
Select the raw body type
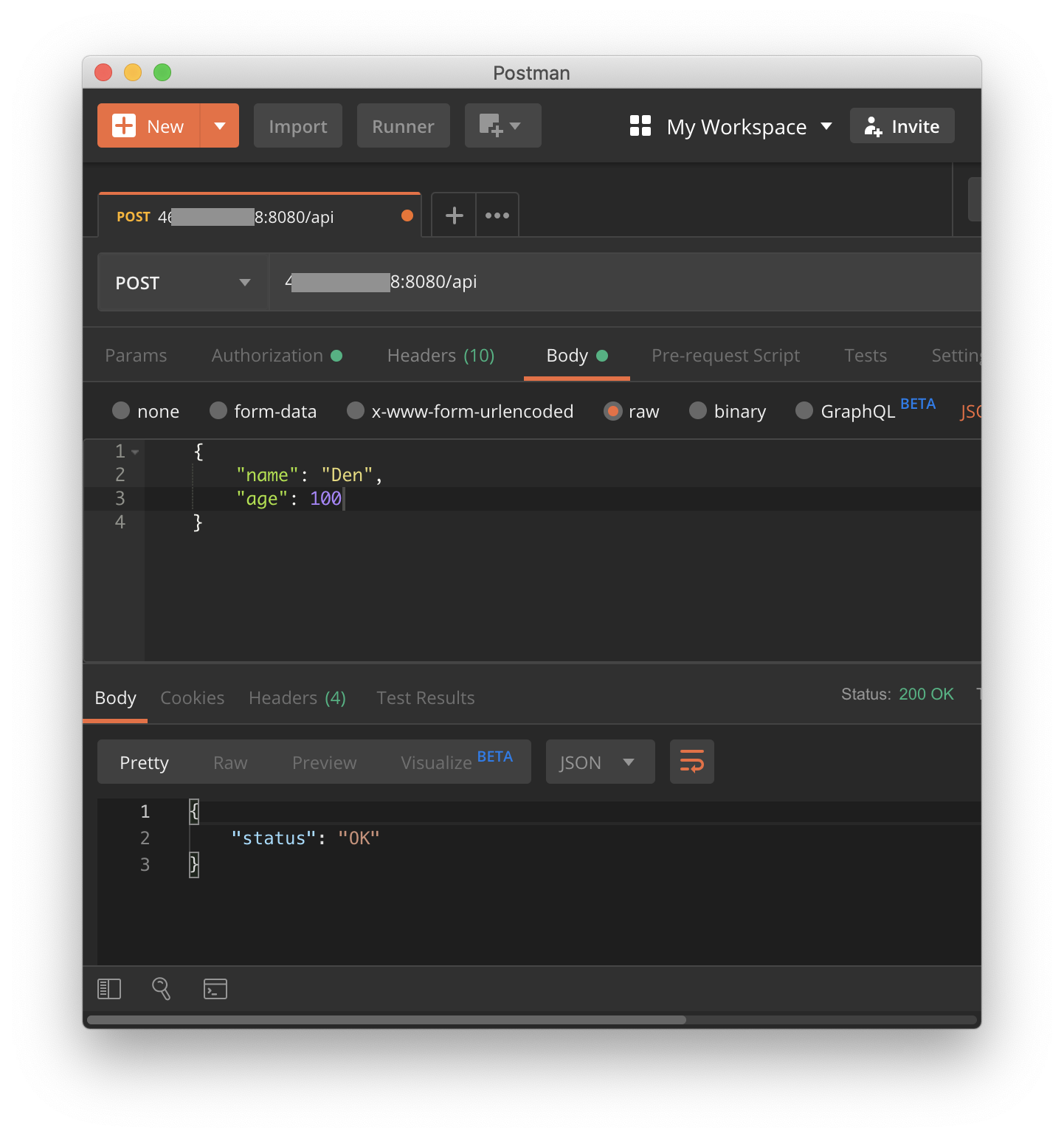click(612, 410)
